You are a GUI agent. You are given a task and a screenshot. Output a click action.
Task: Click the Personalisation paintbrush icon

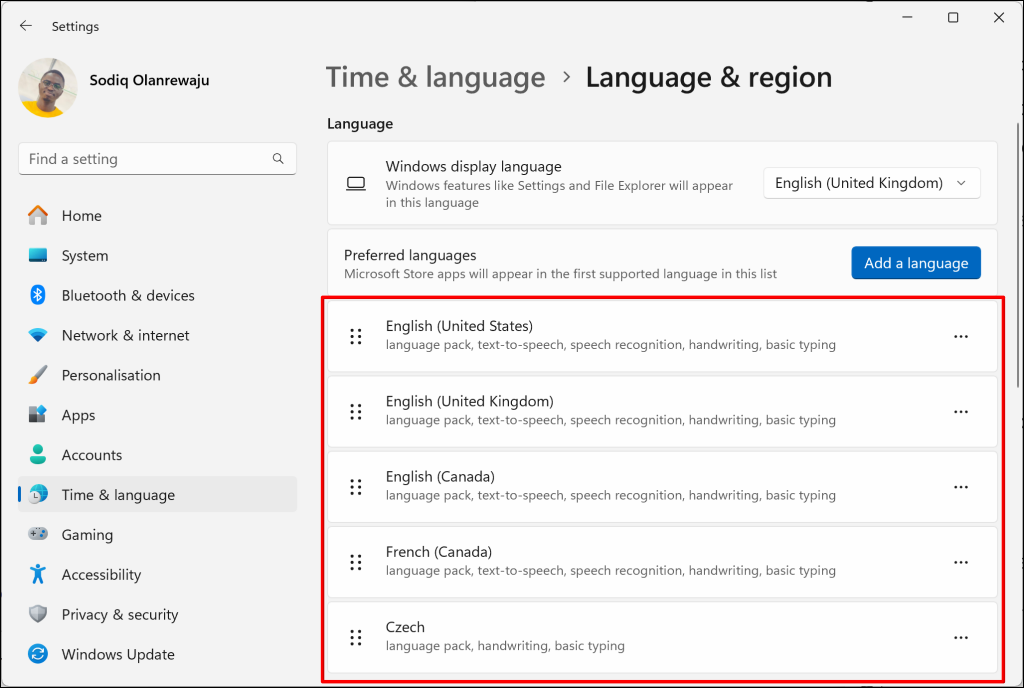[38, 375]
